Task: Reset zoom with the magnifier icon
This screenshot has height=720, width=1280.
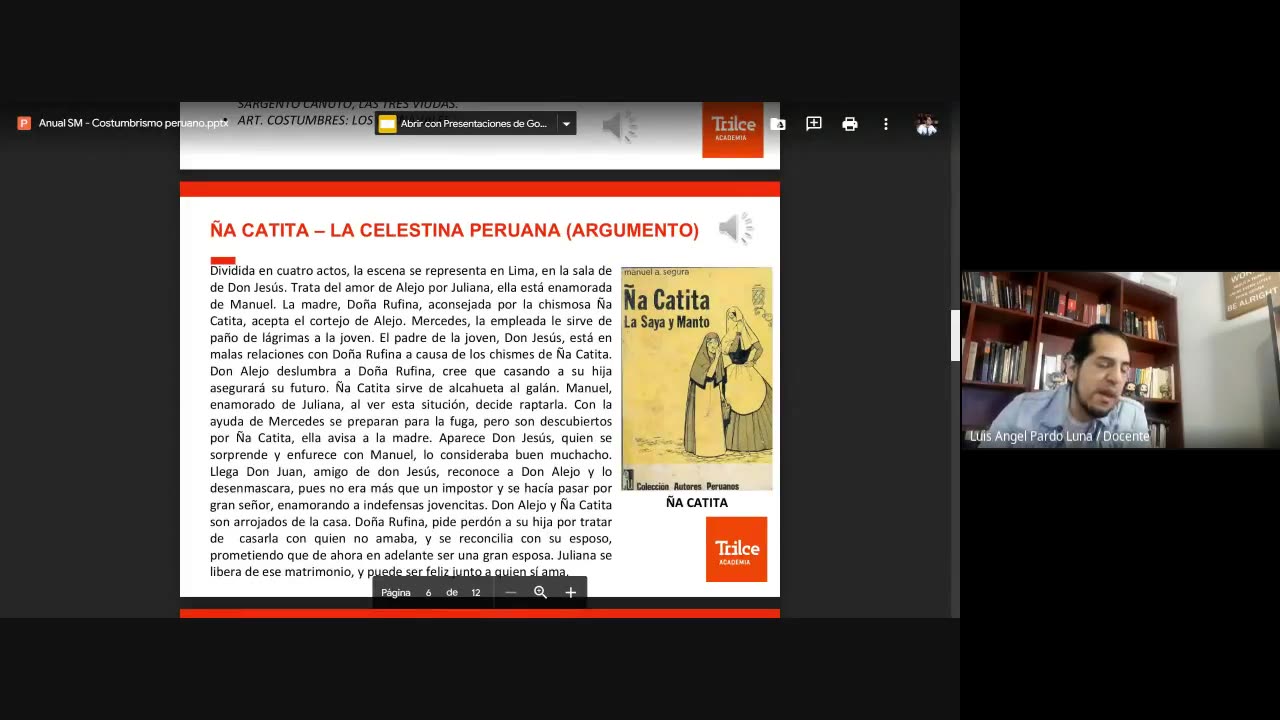Action: 541,592
